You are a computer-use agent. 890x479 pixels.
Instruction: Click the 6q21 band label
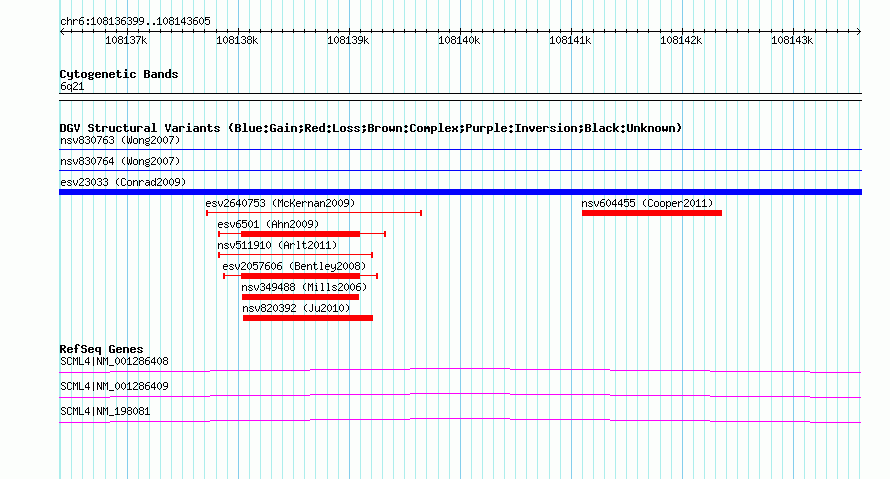pos(72,86)
